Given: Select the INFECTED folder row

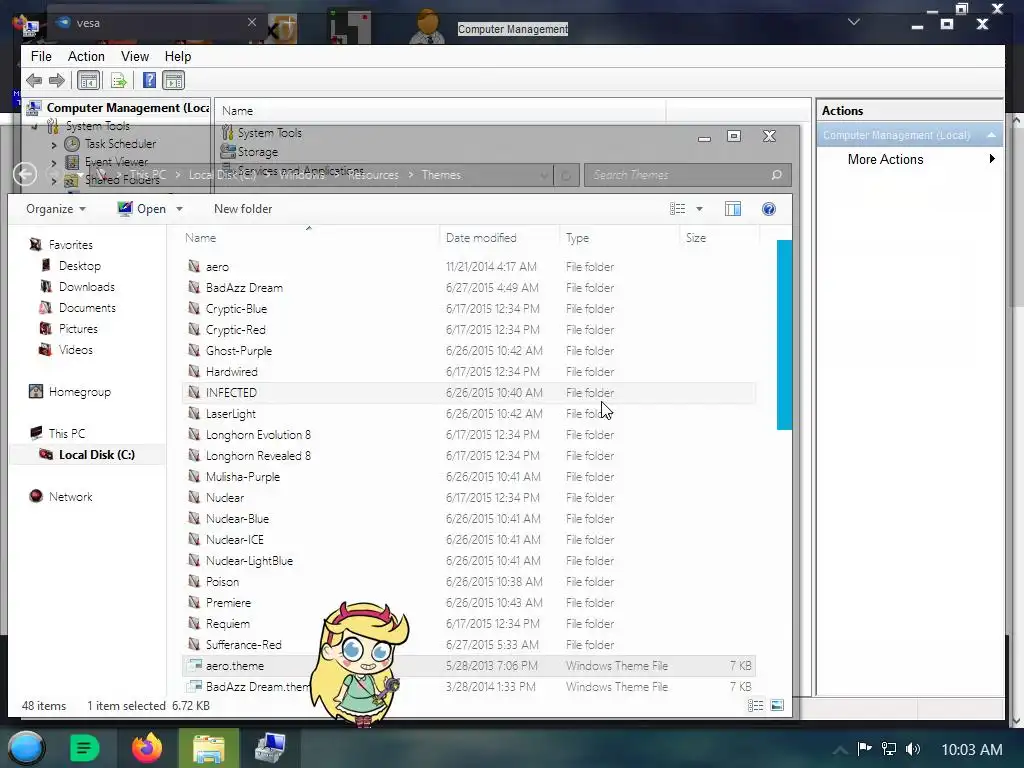Looking at the screenshot, I should pyautogui.click(x=468, y=392).
